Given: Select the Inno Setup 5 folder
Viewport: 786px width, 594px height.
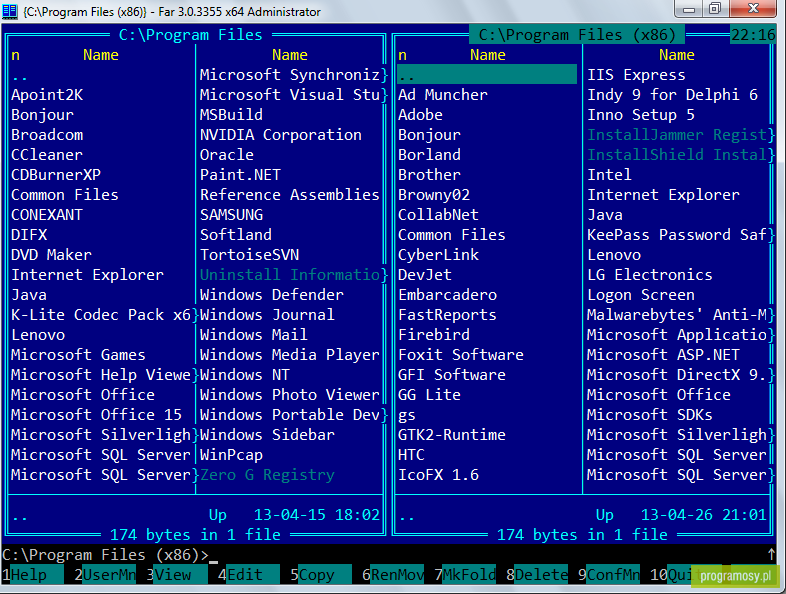Looking at the screenshot, I should click(641, 115).
